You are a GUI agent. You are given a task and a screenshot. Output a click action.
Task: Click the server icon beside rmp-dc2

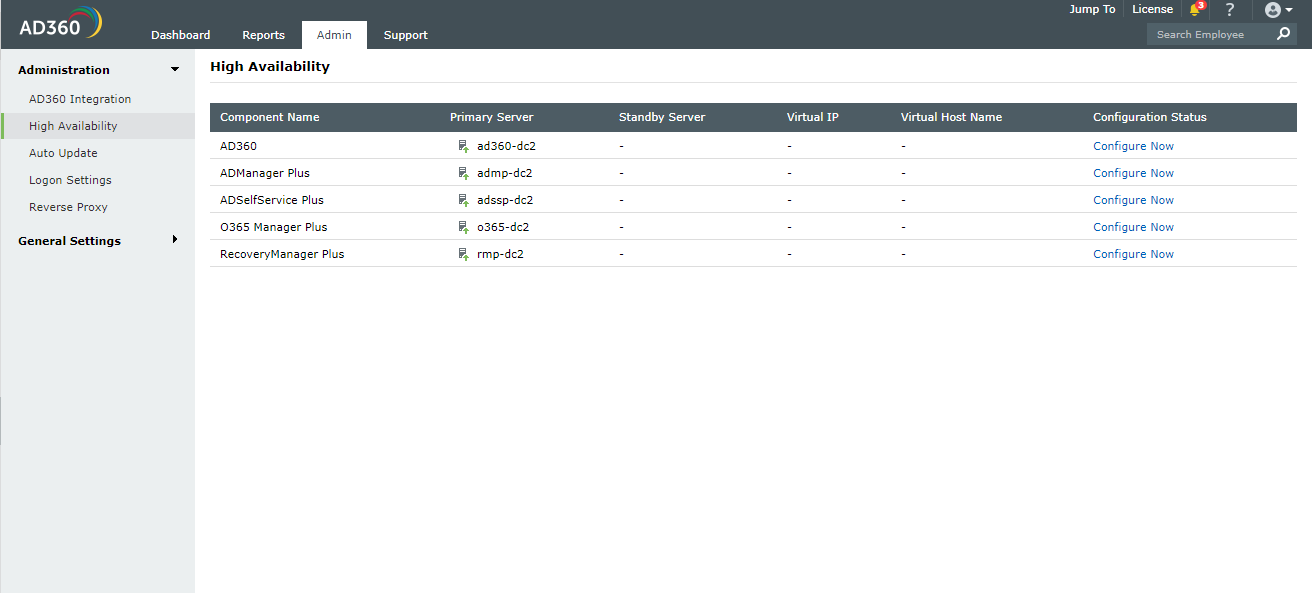click(461, 253)
